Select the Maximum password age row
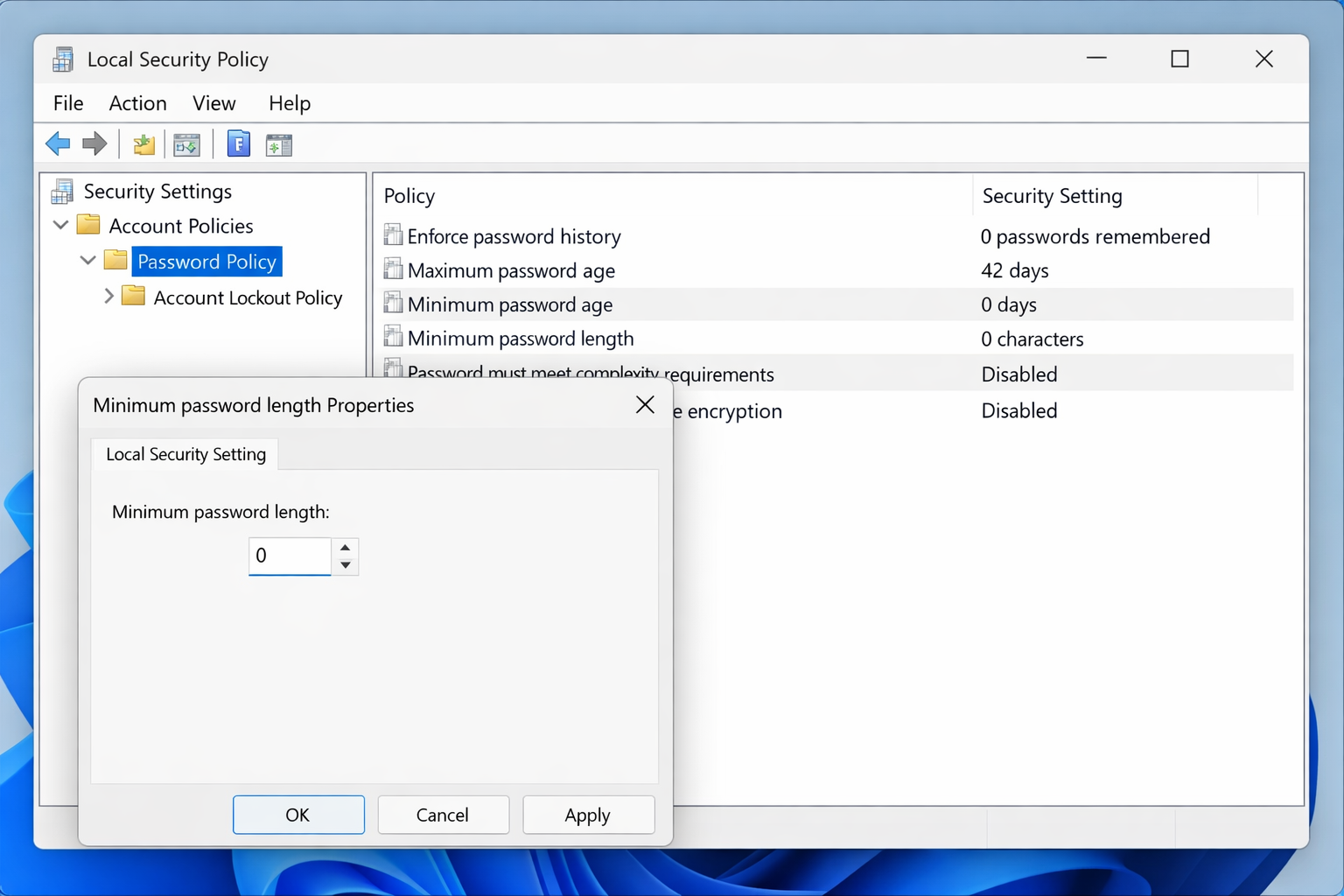The width and height of the screenshot is (1344, 896). pos(837,270)
